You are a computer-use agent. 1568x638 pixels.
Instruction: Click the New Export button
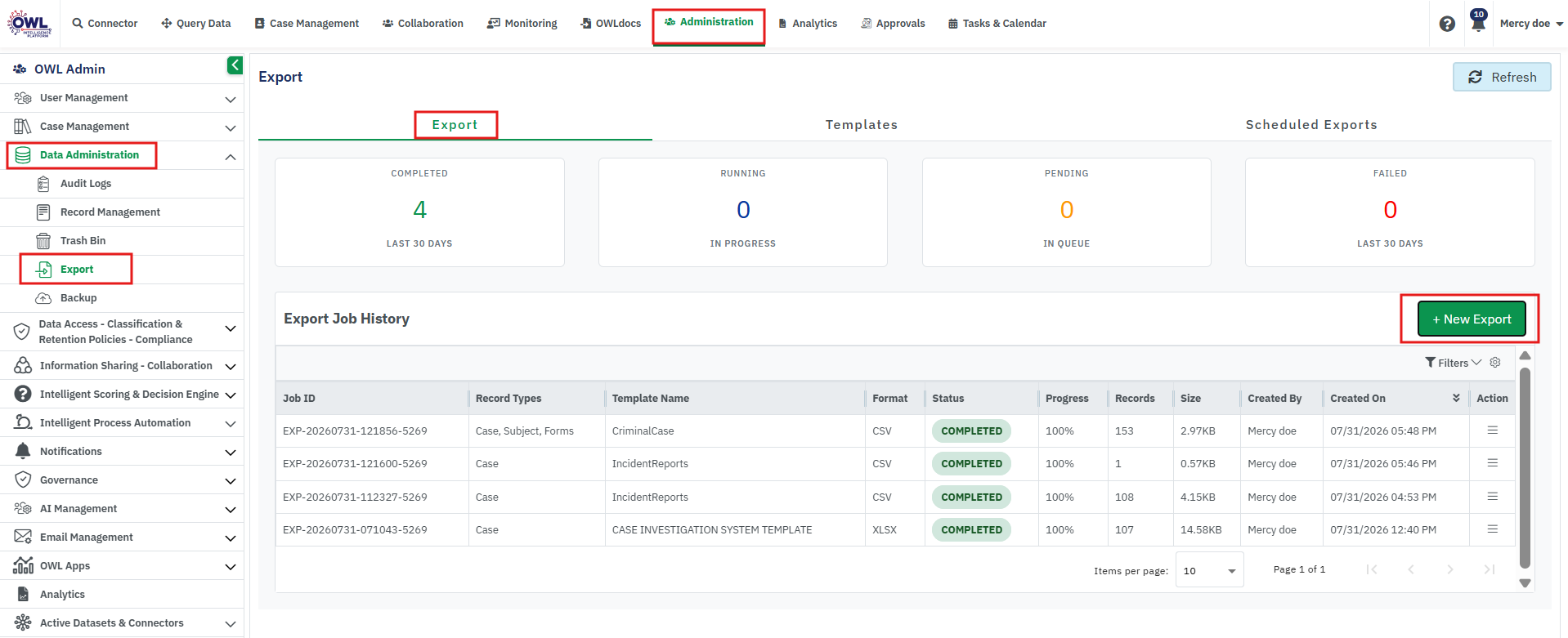(x=1472, y=319)
